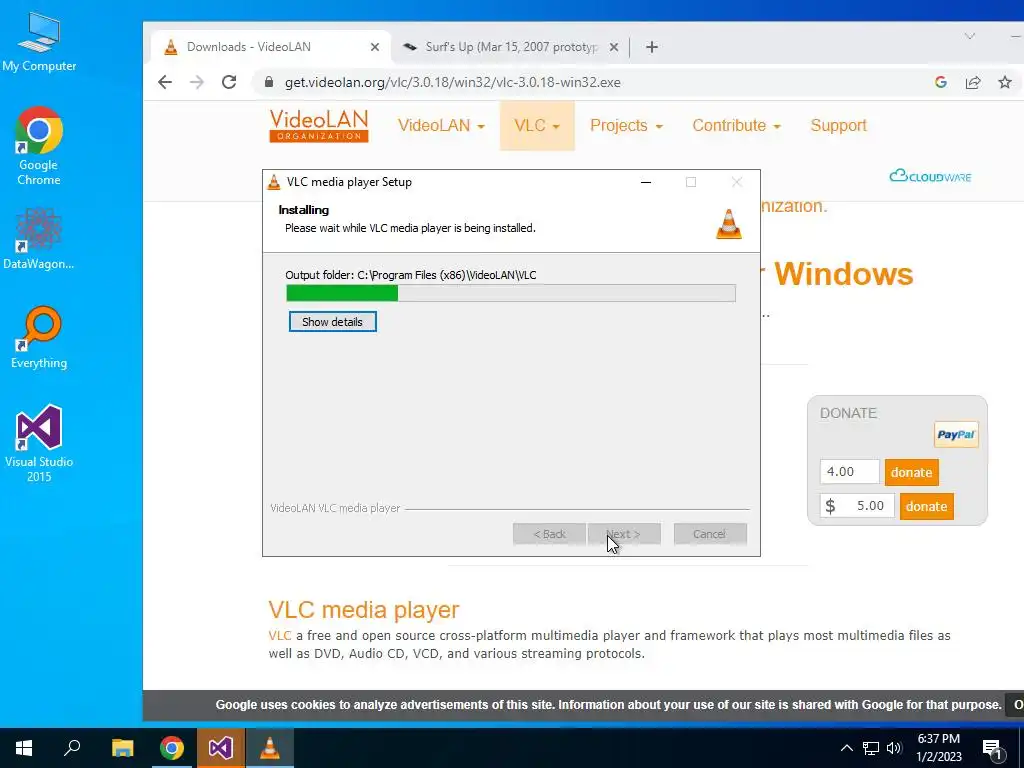Show hidden system tray icons
The image size is (1024, 768).
point(846,748)
